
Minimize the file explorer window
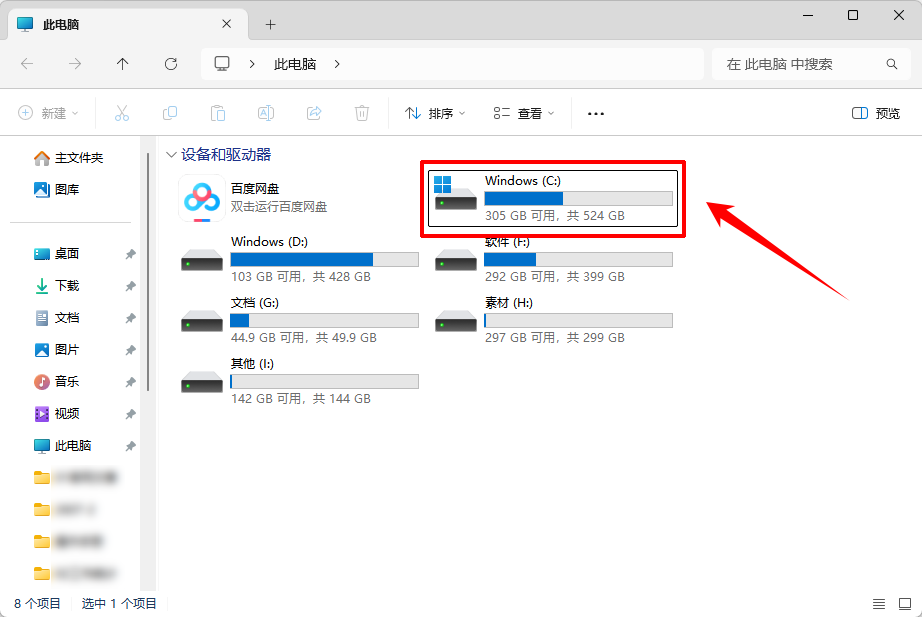coord(808,15)
